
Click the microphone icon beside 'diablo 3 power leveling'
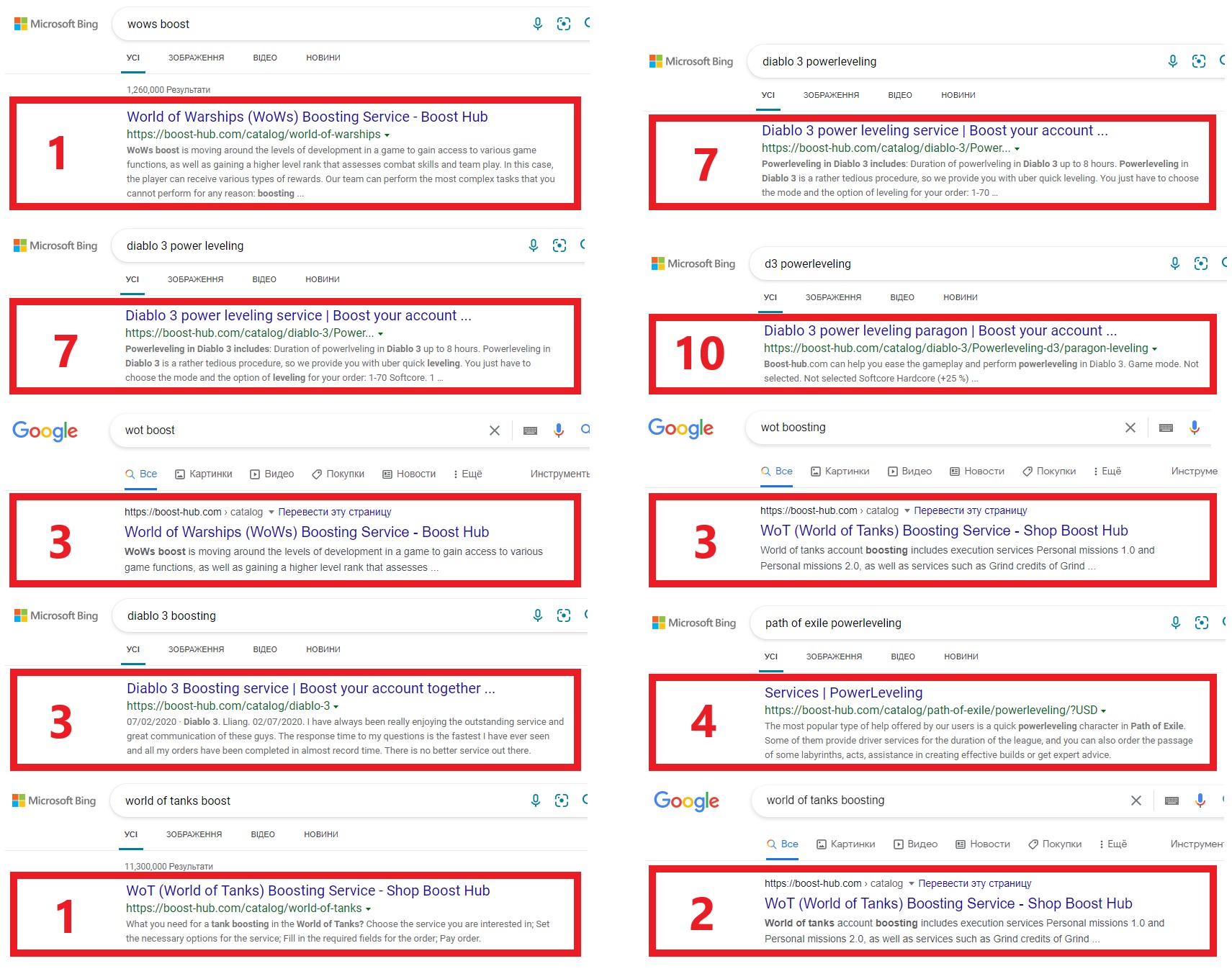[x=534, y=245]
